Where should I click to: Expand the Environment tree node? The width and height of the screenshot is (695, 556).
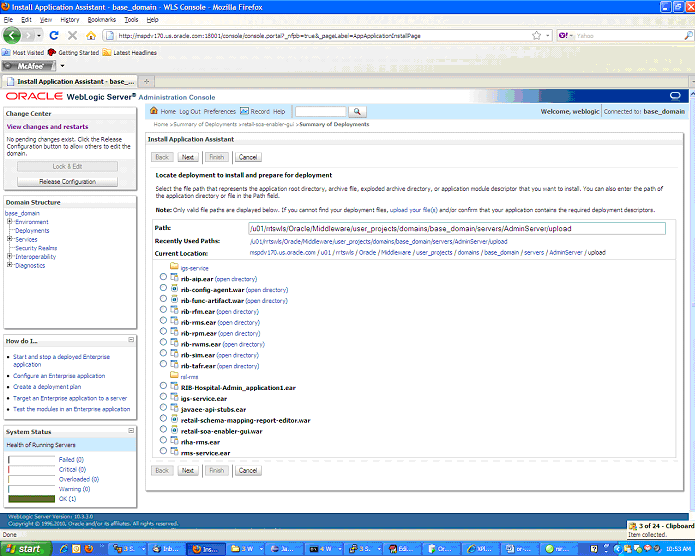(x=9, y=221)
